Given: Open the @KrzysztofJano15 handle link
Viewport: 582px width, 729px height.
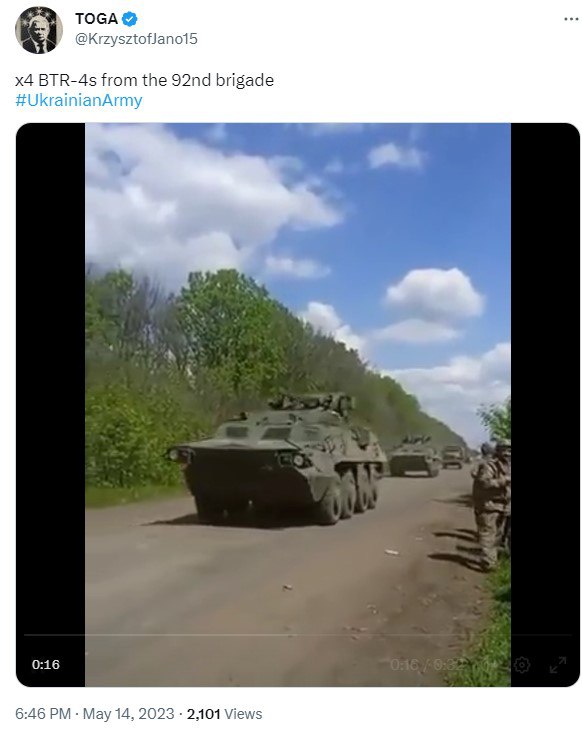Looking at the screenshot, I should click(136, 39).
